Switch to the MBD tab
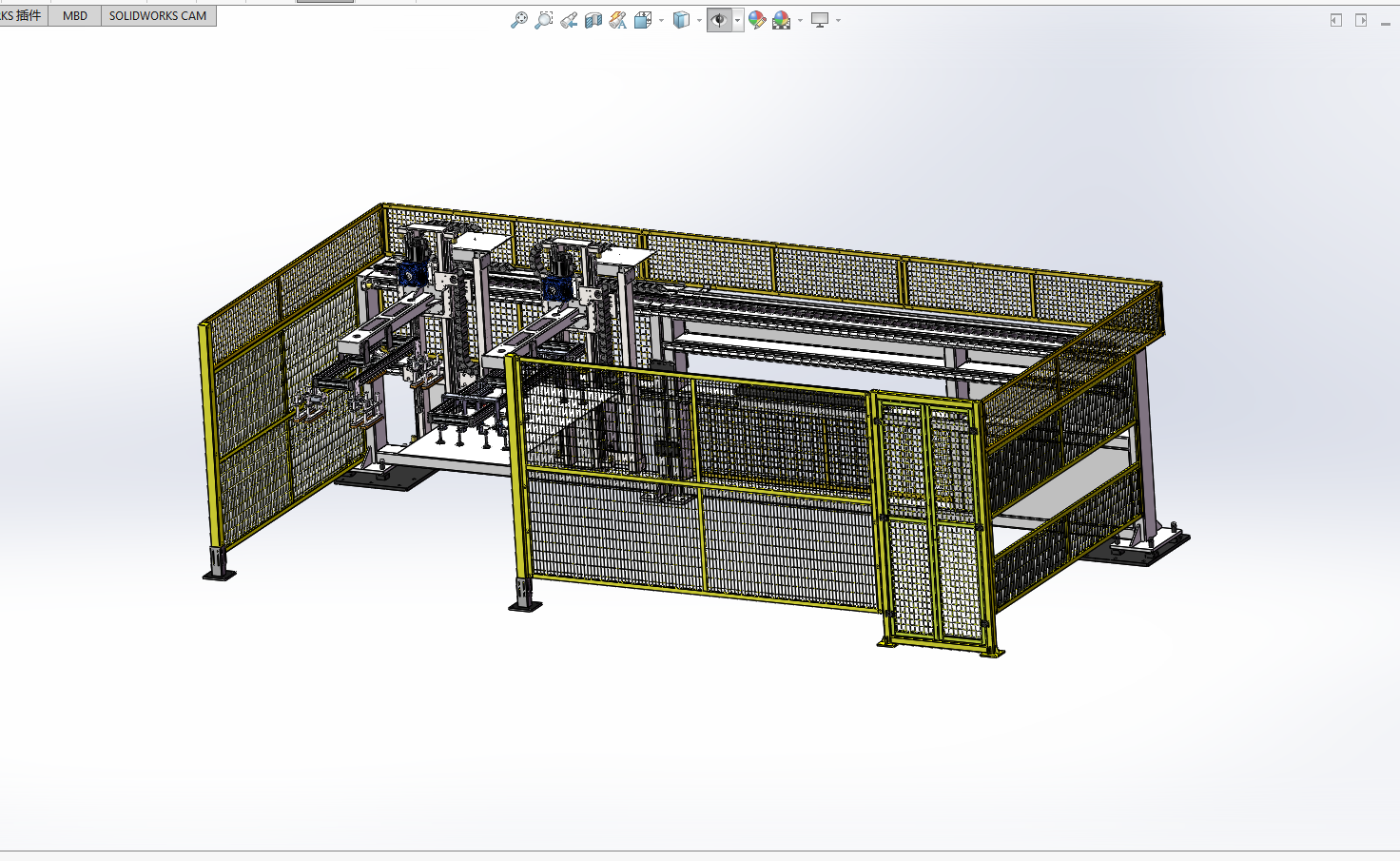 (75, 16)
